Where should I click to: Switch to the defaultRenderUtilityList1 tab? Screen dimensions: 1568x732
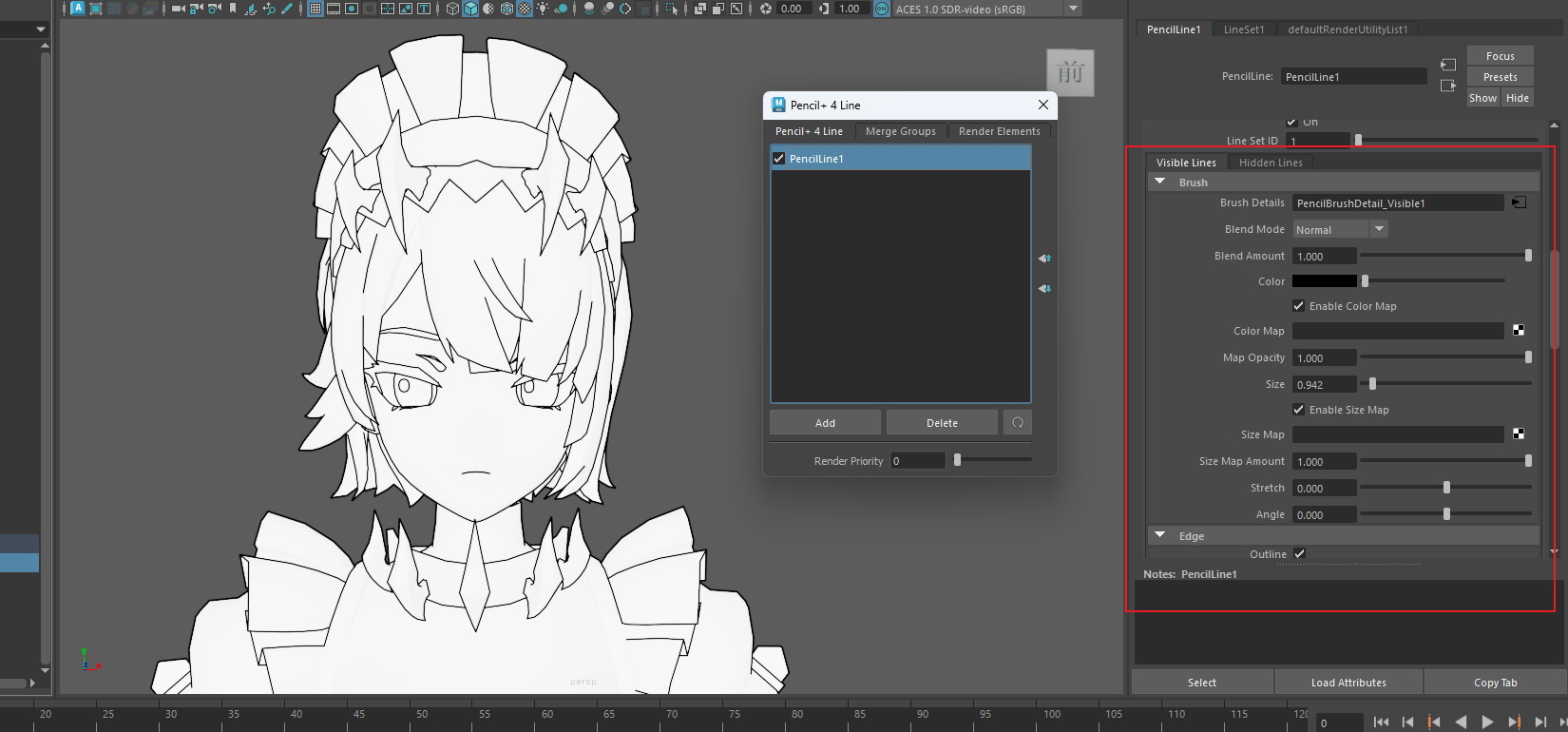point(1348,29)
